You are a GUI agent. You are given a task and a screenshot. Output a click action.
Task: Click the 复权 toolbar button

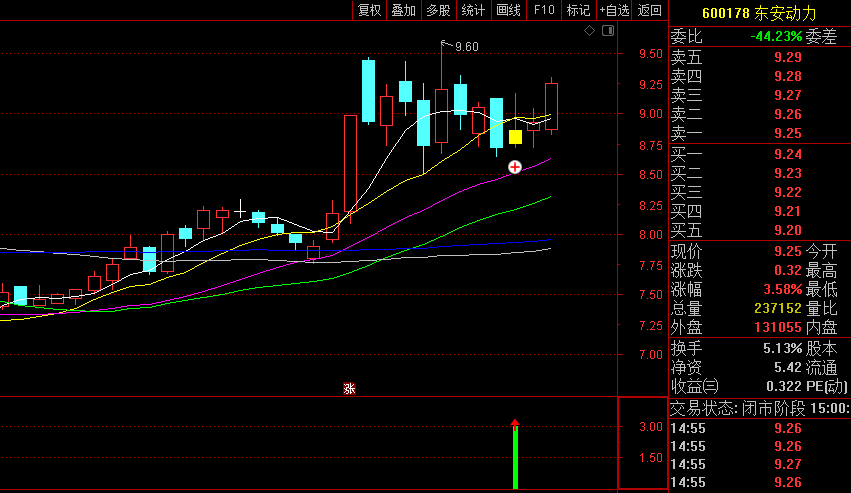coord(370,10)
